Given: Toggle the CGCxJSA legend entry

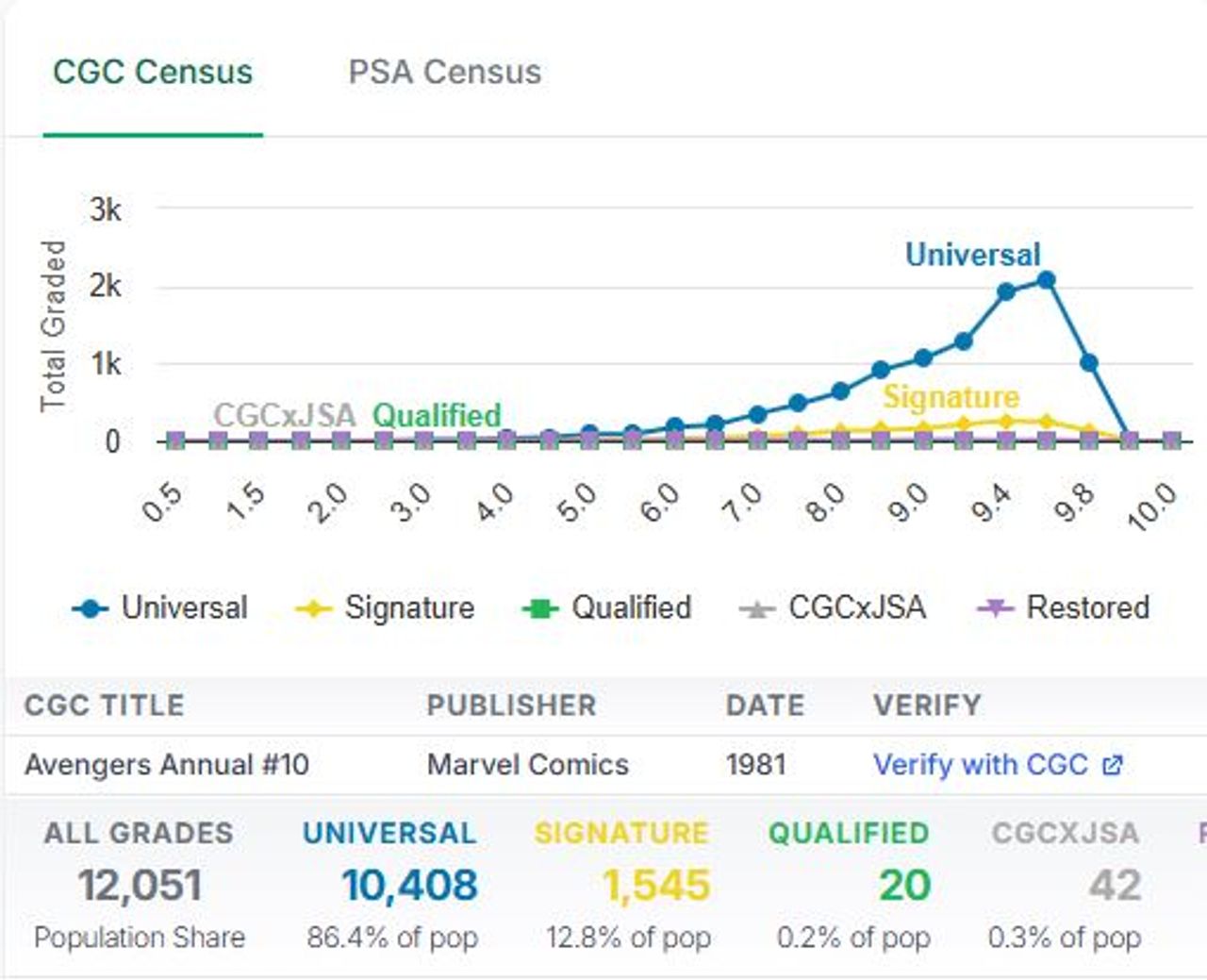Looking at the screenshot, I should click(856, 607).
